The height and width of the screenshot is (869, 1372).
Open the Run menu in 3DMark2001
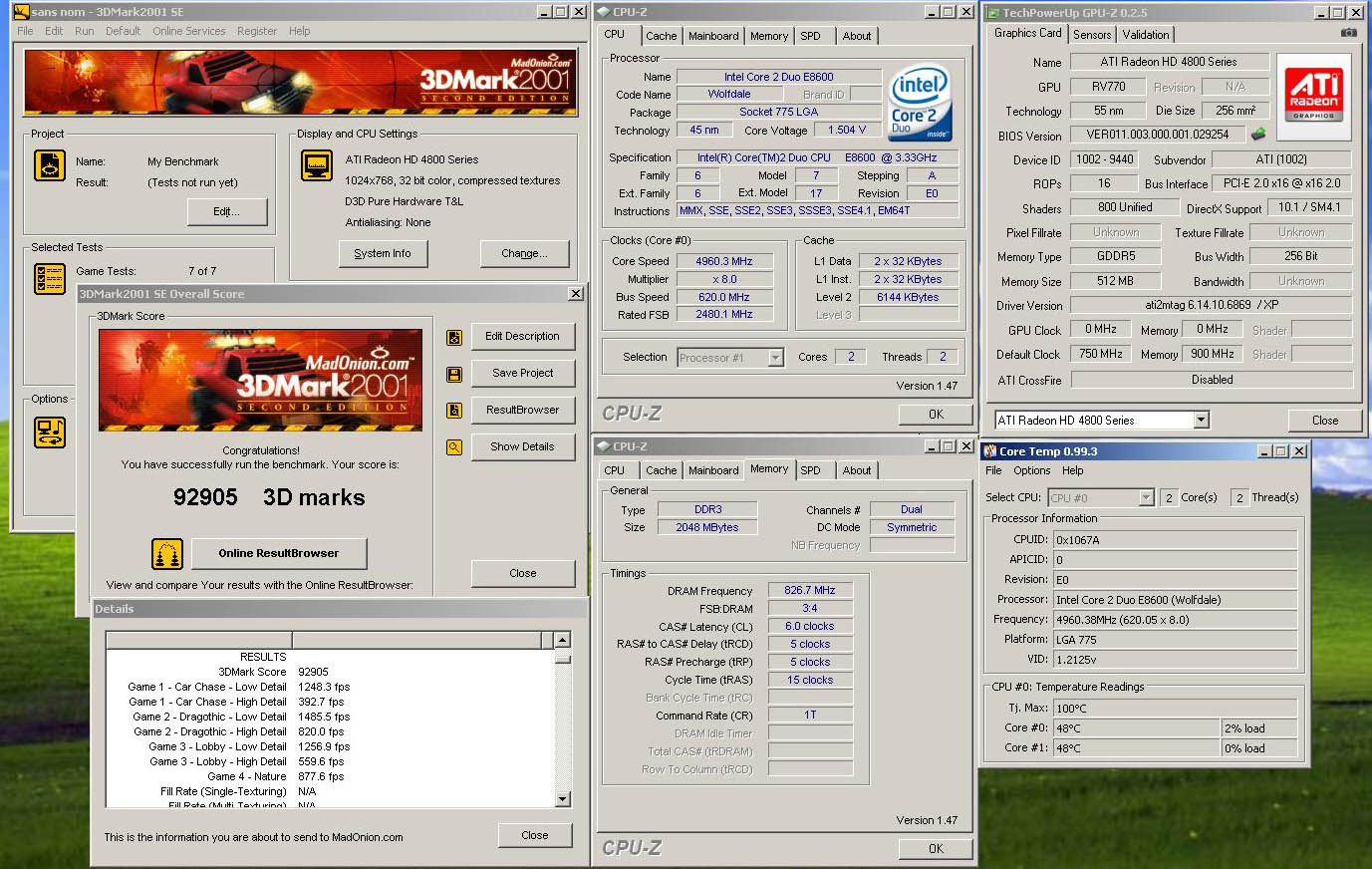pos(85,31)
